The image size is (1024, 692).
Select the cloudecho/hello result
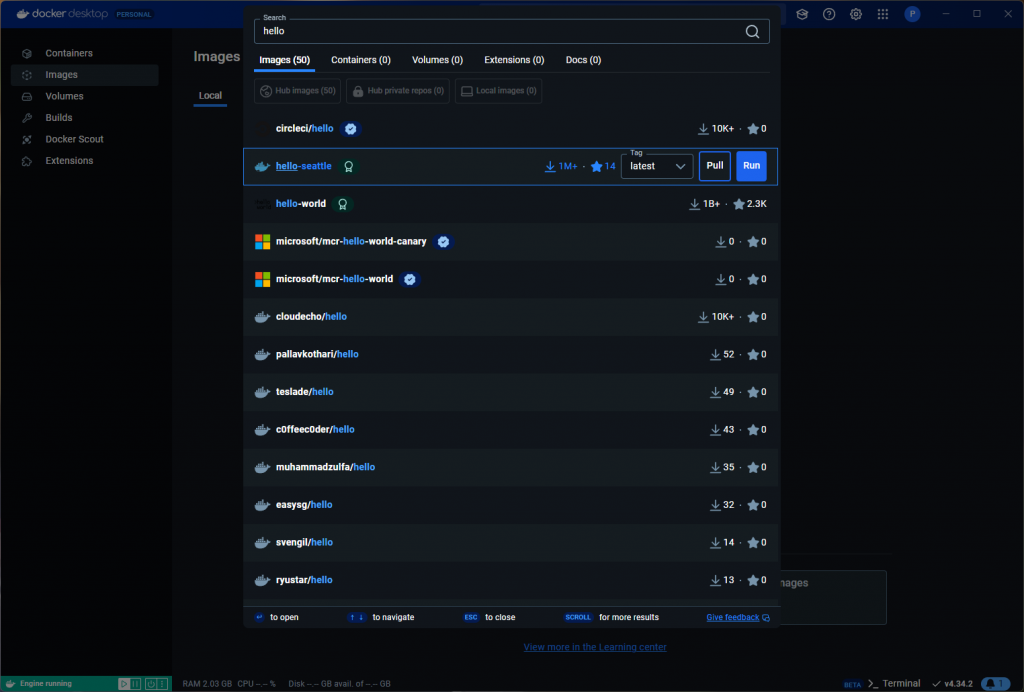tap(511, 317)
